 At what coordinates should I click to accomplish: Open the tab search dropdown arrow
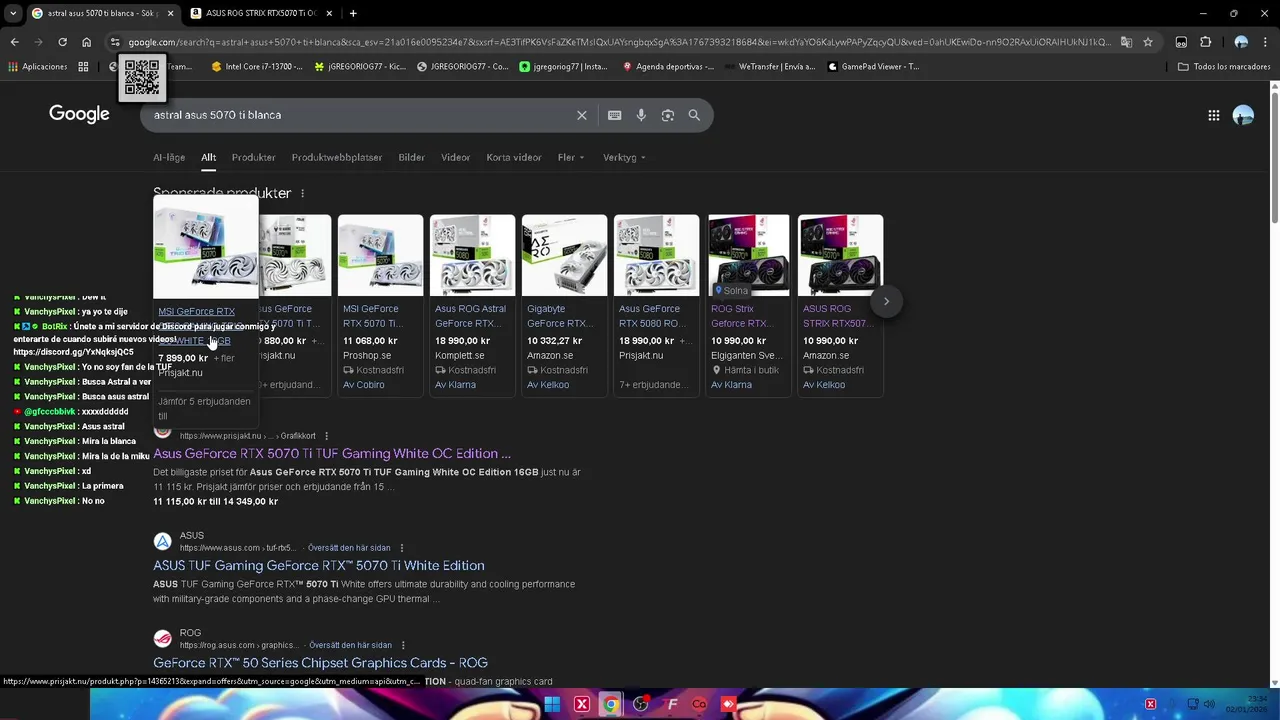[13, 13]
